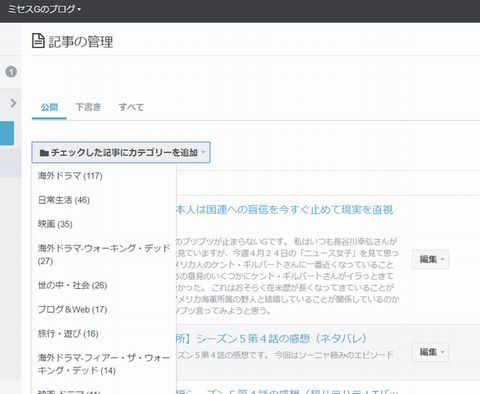480x394 pixels.
Task: Open the ミセスGのブログ blog menu
Action: [x=44, y=9]
